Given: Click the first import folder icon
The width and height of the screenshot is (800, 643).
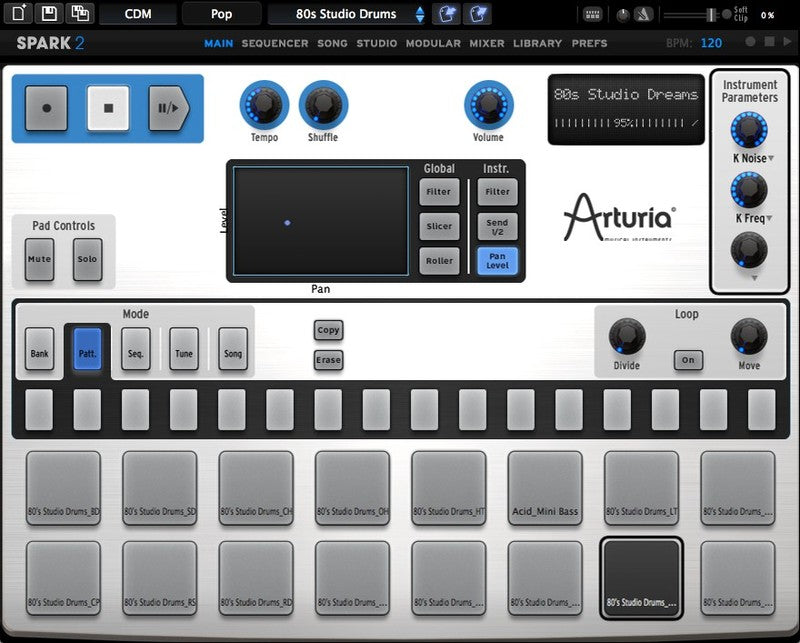Looking at the screenshot, I should (x=446, y=14).
